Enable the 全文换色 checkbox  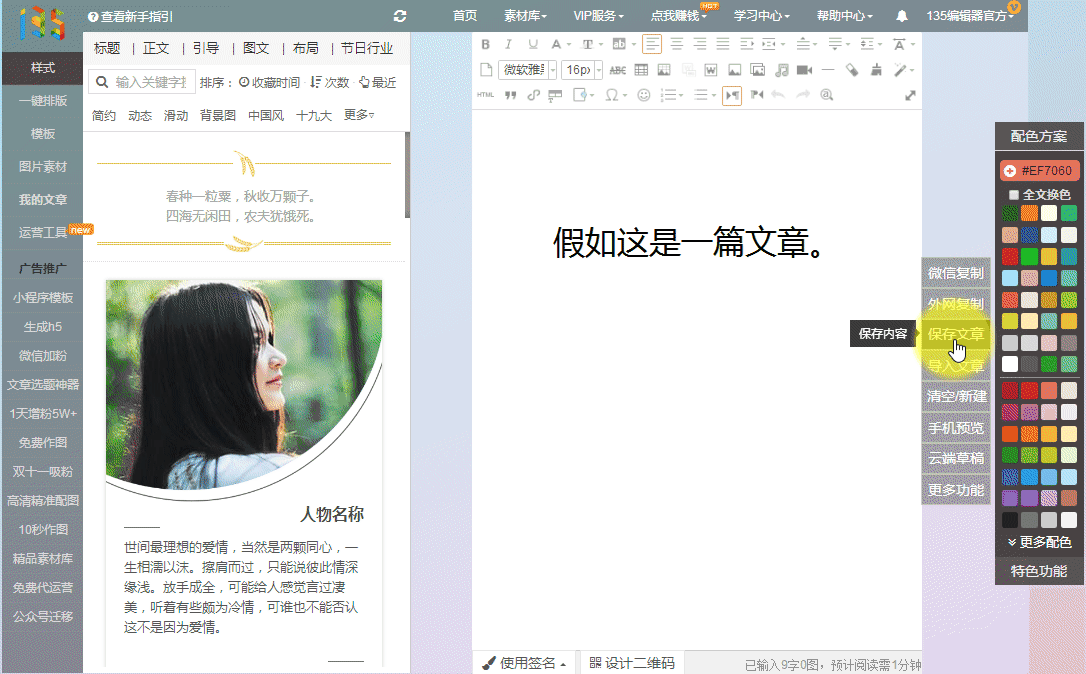(x=1014, y=194)
